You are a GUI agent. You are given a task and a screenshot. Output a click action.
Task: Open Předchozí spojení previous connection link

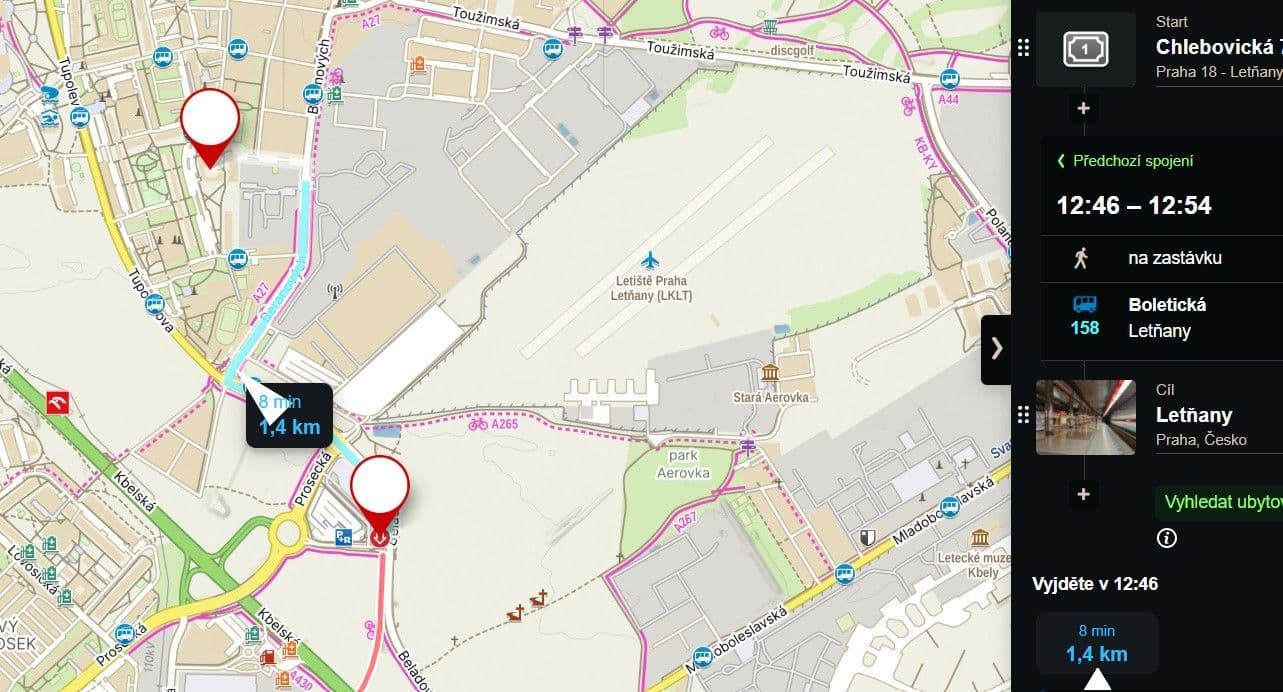1125,161
